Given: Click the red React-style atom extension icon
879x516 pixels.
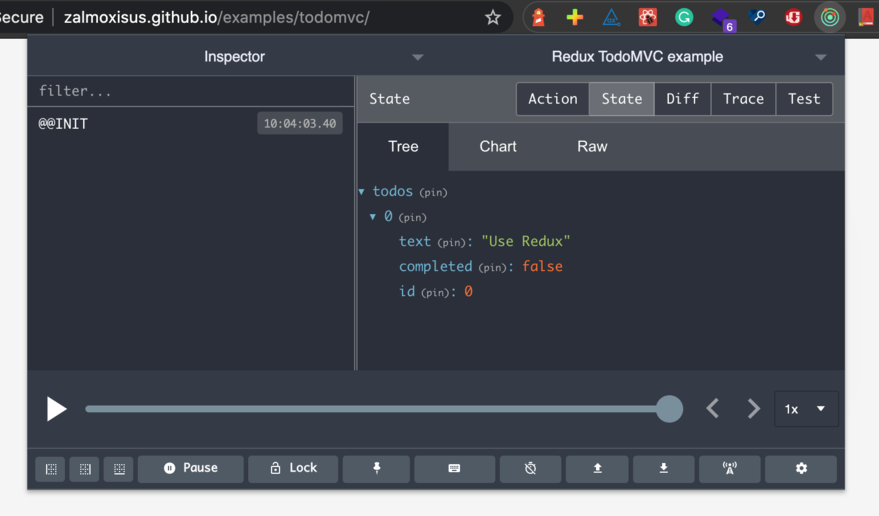Looking at the screenshot, I should point(647,17).
